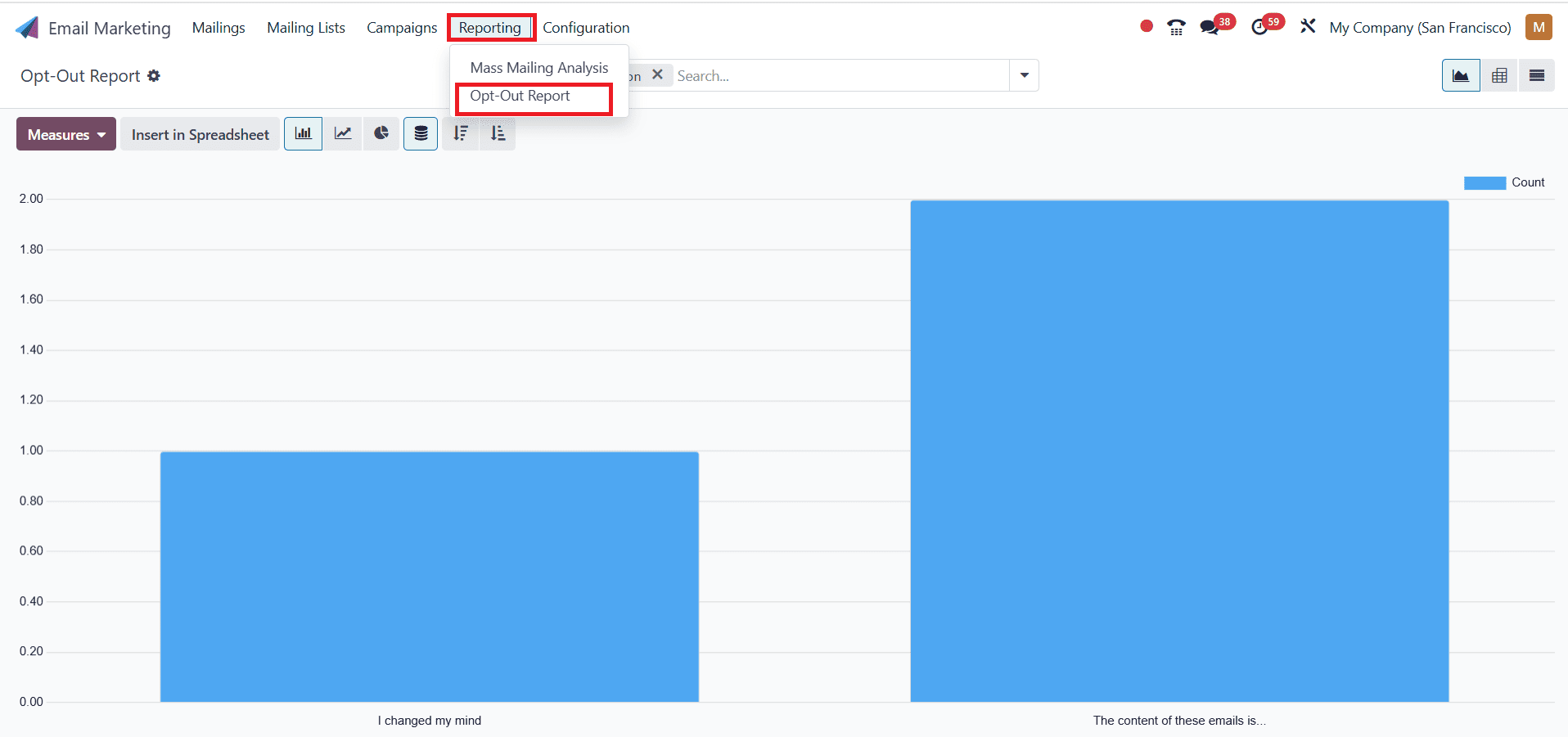Sort bars in ascending order
Screen dimensions: 1568x737
pos(498,133)
